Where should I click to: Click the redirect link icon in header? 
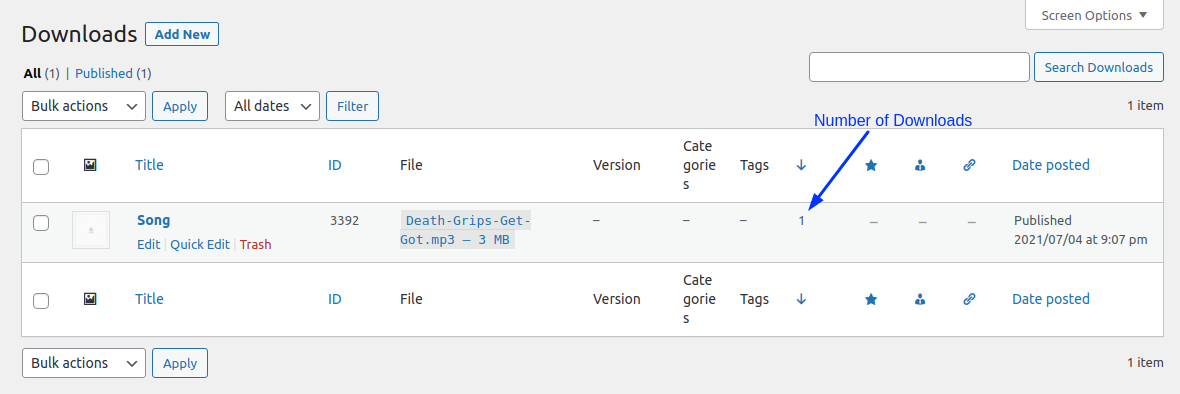(x=969, y=165)
